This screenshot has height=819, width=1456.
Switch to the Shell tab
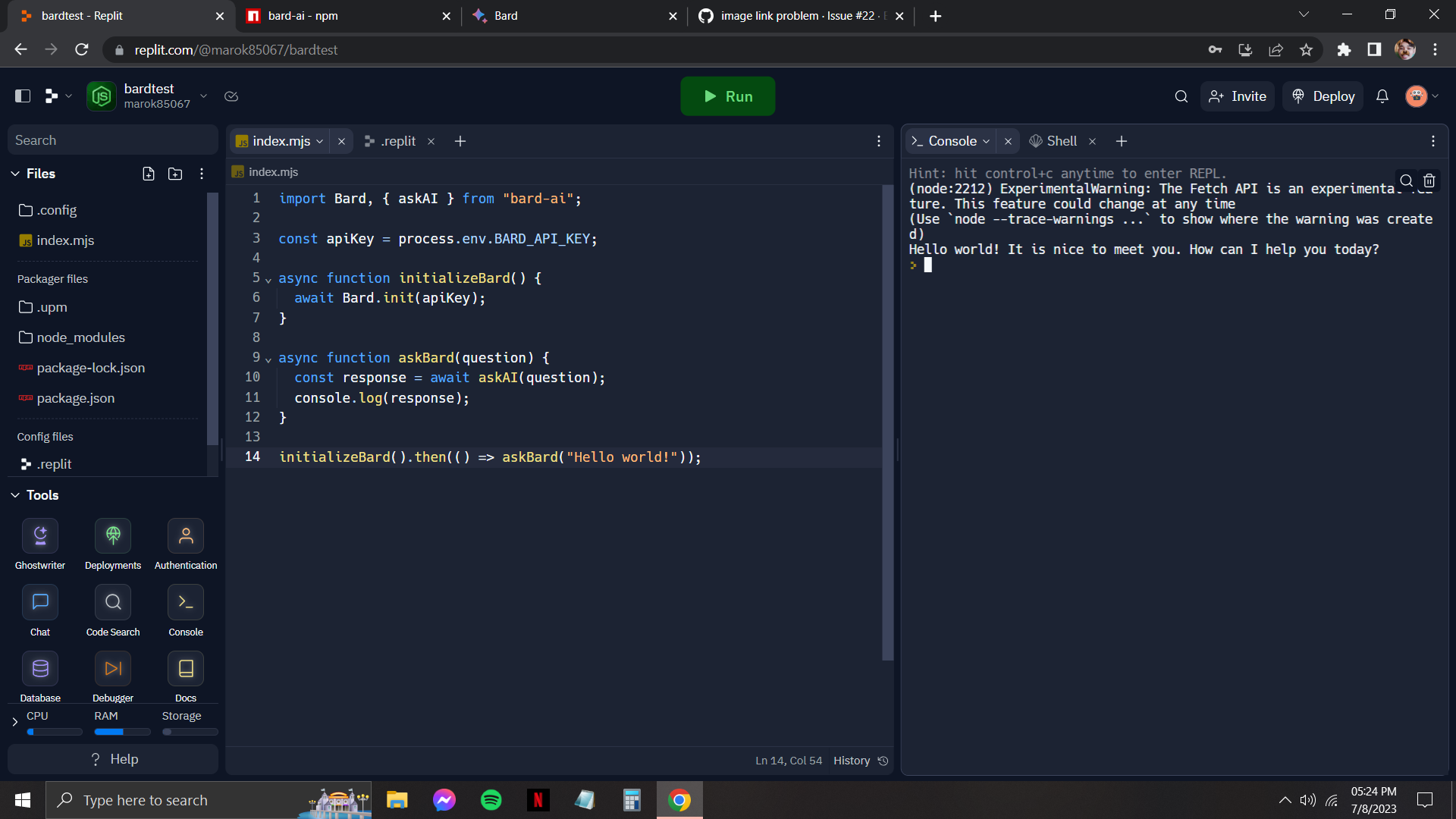pyautogui.click(x=1061, y=140)
